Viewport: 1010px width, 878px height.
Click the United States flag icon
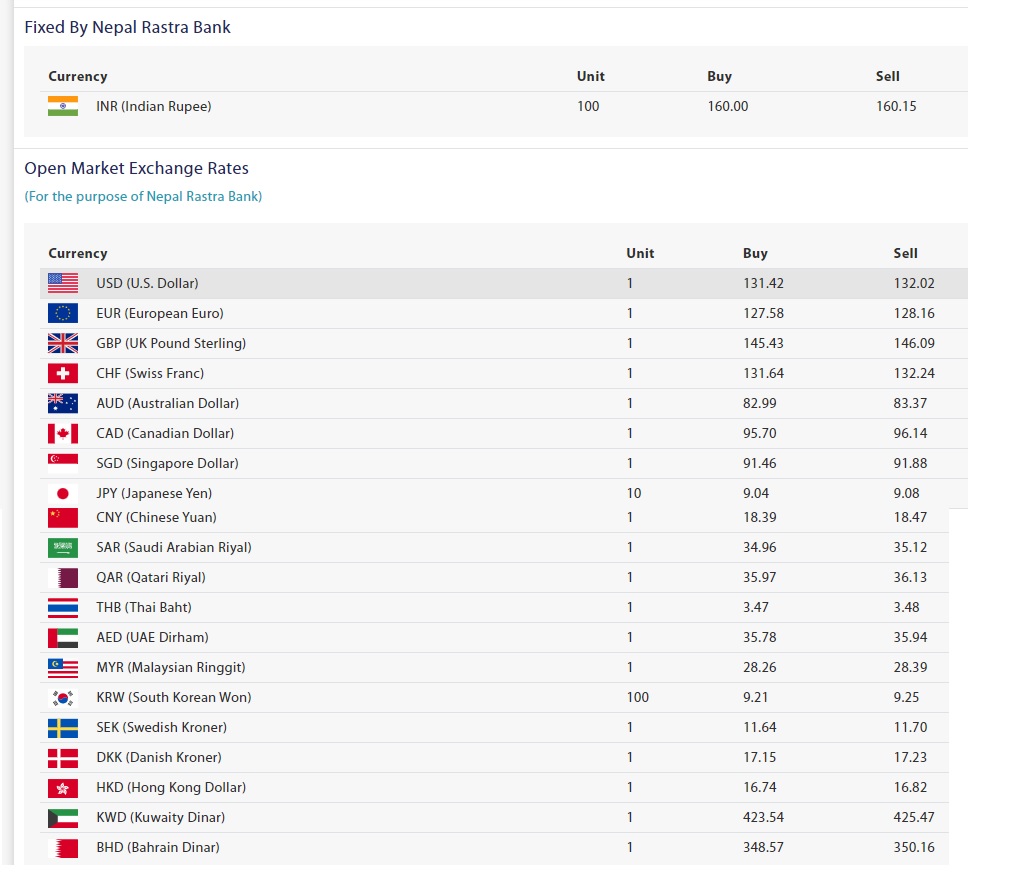(63, 283)
